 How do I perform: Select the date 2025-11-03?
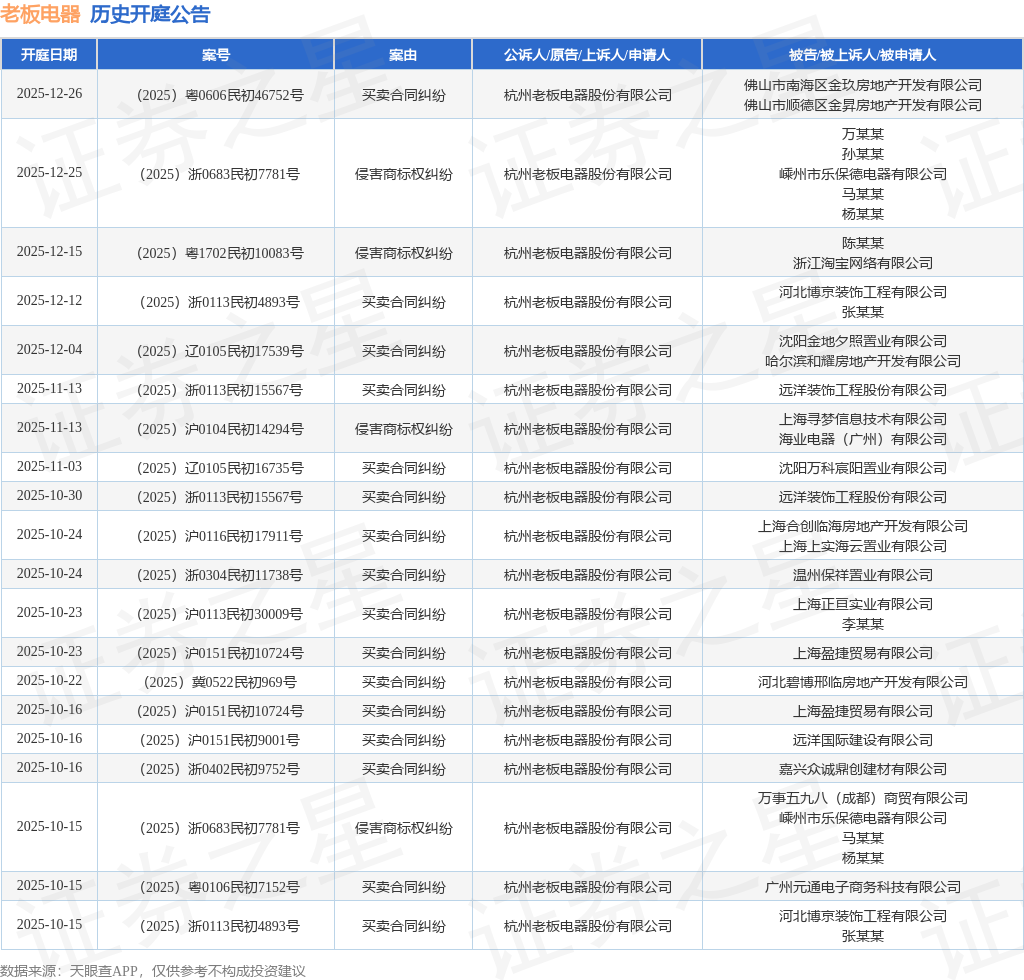(50, 466)
